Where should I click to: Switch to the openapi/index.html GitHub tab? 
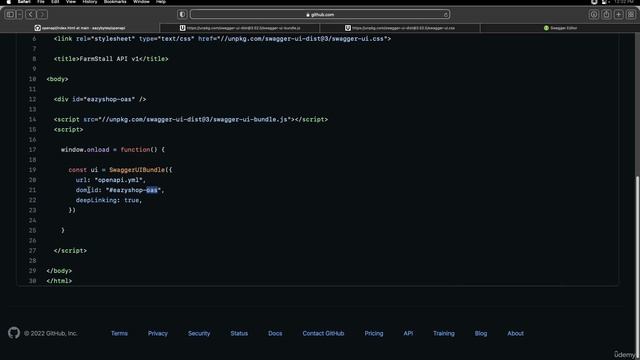click(80, 28)
